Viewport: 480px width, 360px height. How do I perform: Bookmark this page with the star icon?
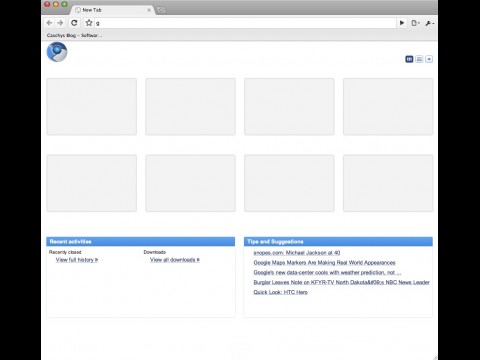[x=89, y=23]
